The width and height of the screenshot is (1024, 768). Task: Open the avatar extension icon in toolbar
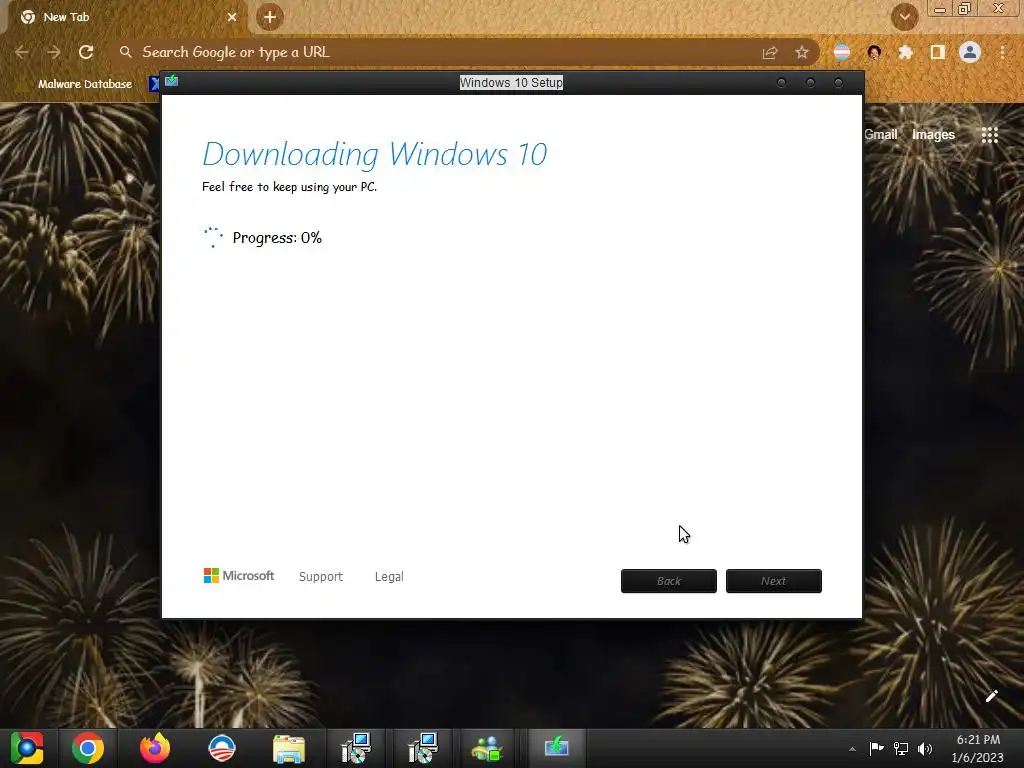(874, 52)
